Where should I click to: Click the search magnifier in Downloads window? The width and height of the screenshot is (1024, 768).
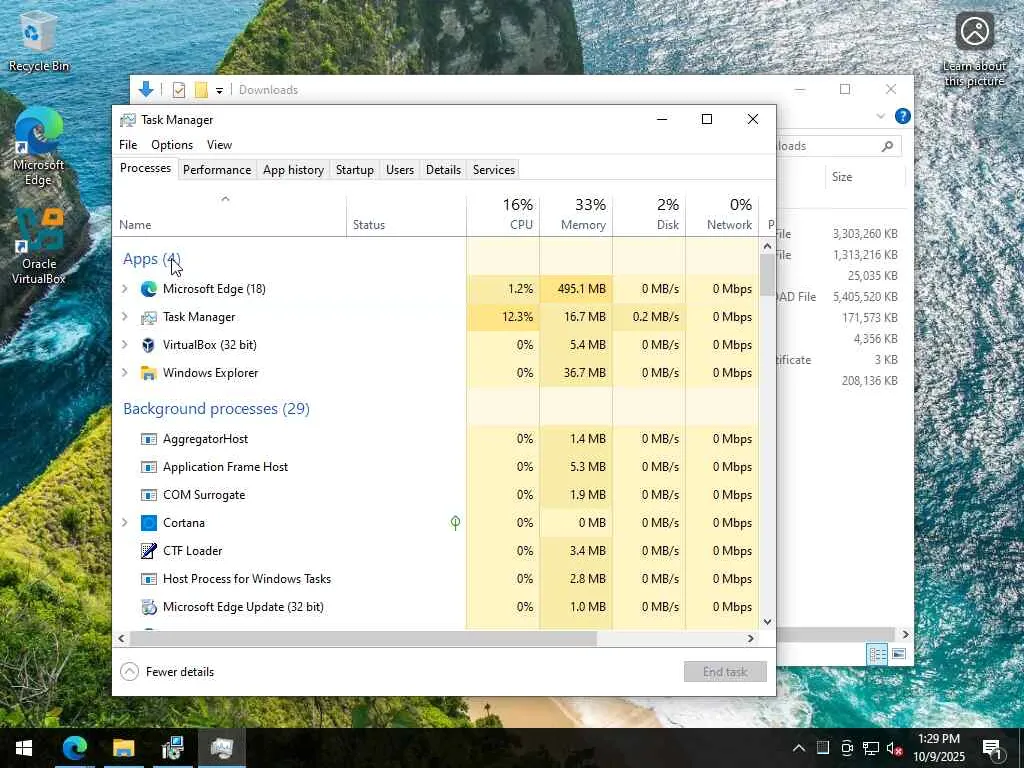pos(887,146)
